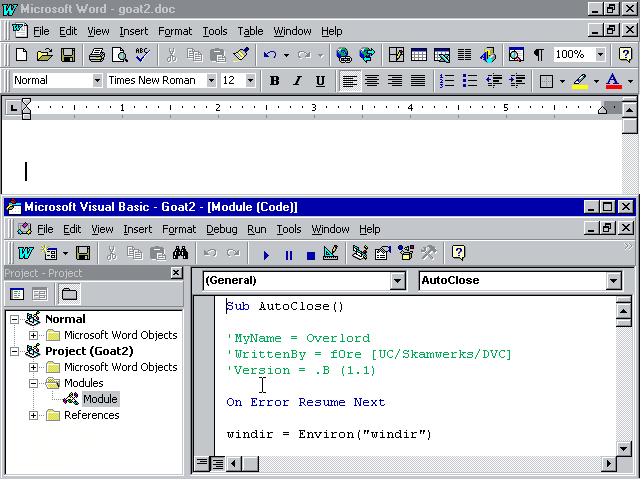
Task: Open Word's Table menu
Action: point(250,31)
